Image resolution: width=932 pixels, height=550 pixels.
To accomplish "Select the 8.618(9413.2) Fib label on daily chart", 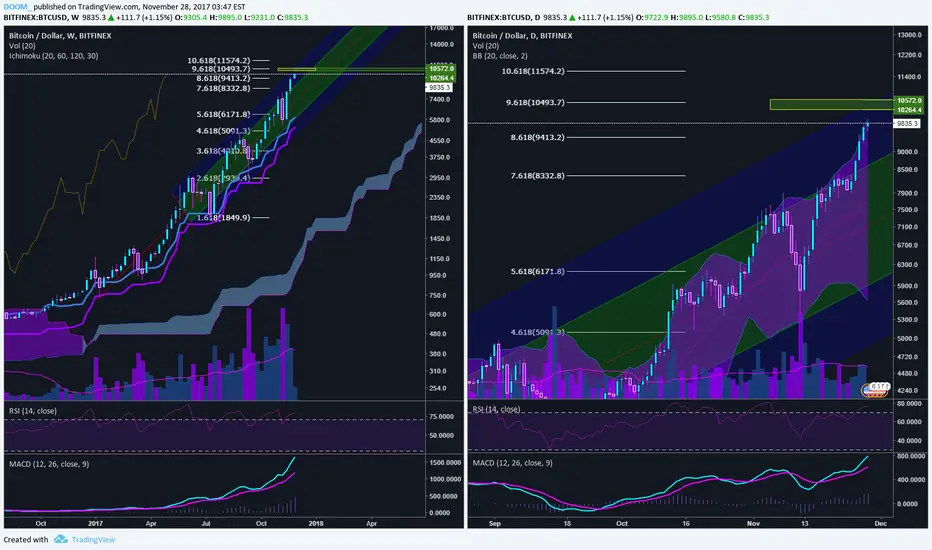I will tap(538, 137).
